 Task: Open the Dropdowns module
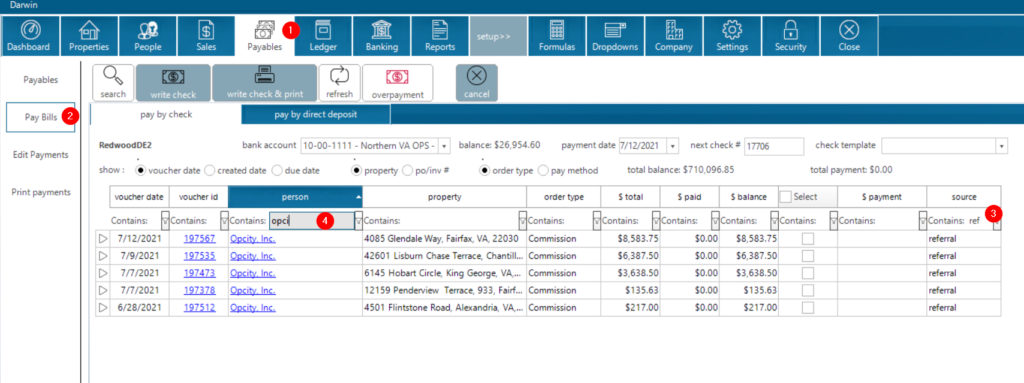615,36
